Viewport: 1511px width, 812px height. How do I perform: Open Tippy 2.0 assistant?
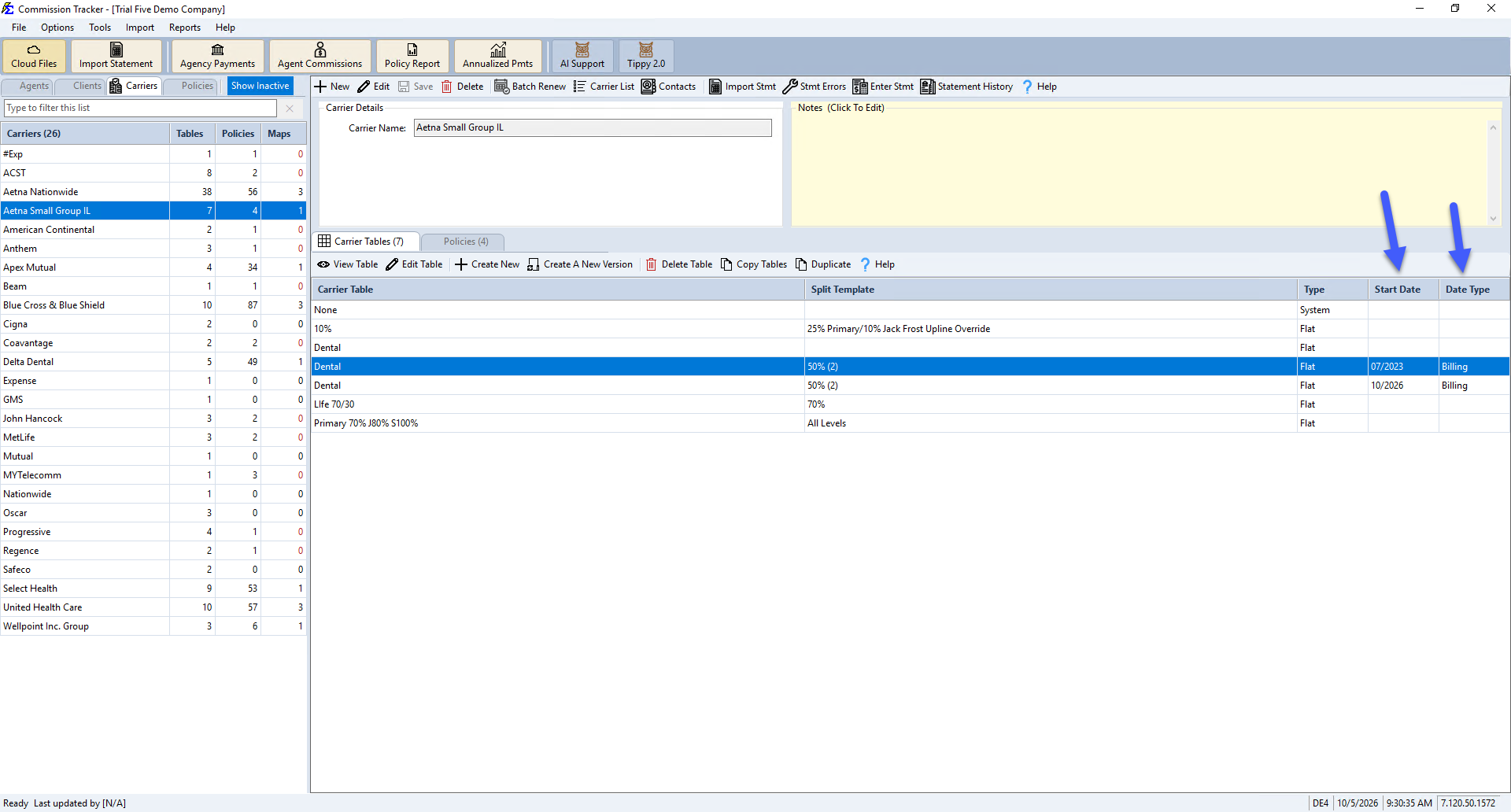(x=646, y=56)
